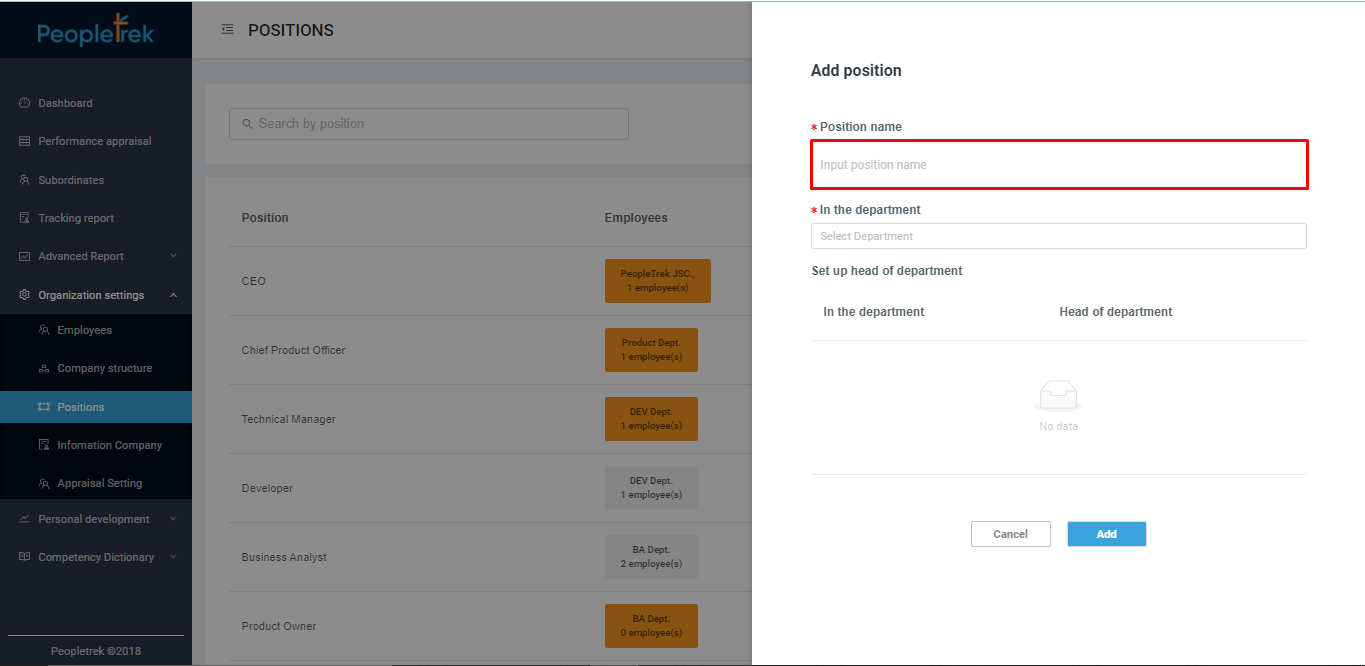Click the Personal development chart icon
The width and height of the screenshot is (1365, 666).
[x=23, y=519]
